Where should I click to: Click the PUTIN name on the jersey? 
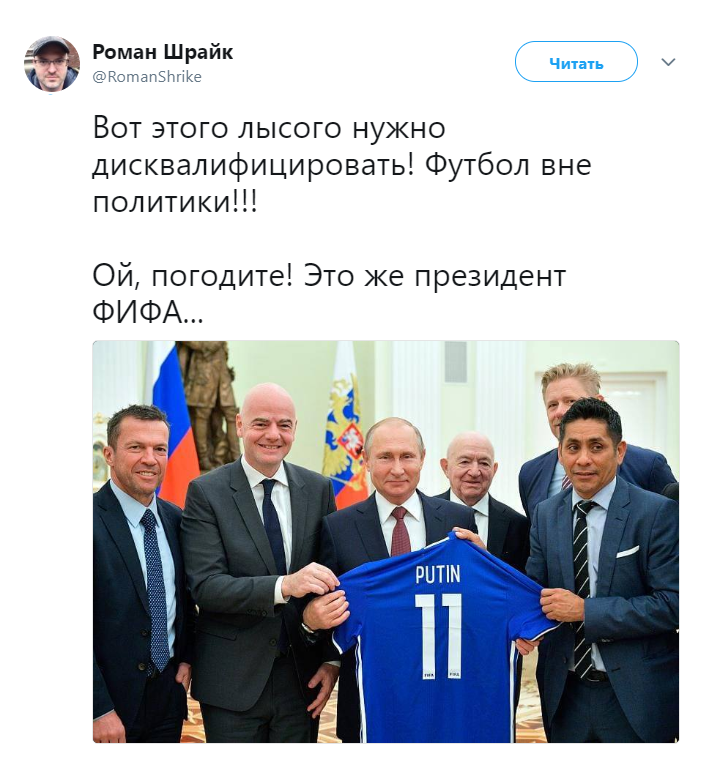pyautogui.click(x=438, y=574)
